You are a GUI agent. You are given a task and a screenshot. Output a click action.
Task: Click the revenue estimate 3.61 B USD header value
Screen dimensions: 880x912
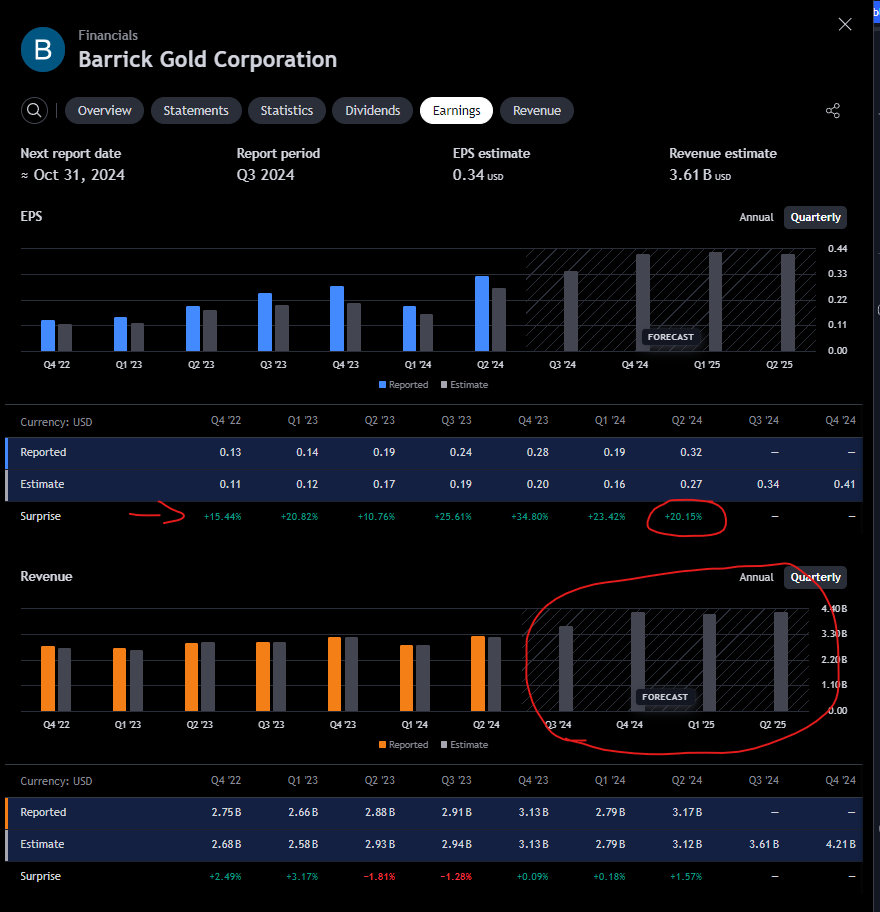(x=700, y=175)
